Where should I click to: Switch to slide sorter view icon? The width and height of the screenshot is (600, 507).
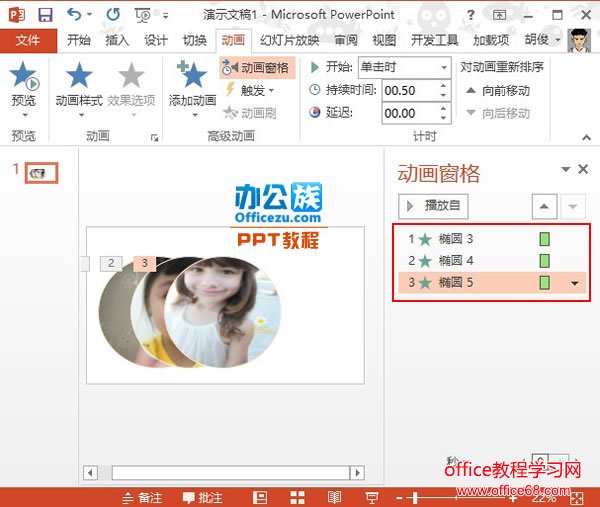point(297,498)
